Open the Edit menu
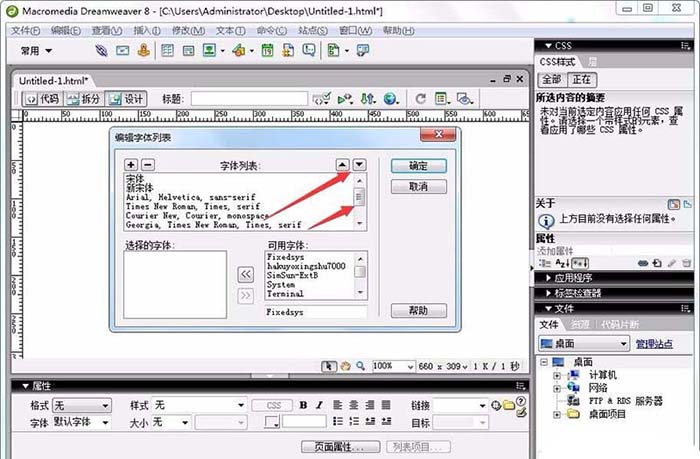700x459 pixels. [x=66, y=30]
